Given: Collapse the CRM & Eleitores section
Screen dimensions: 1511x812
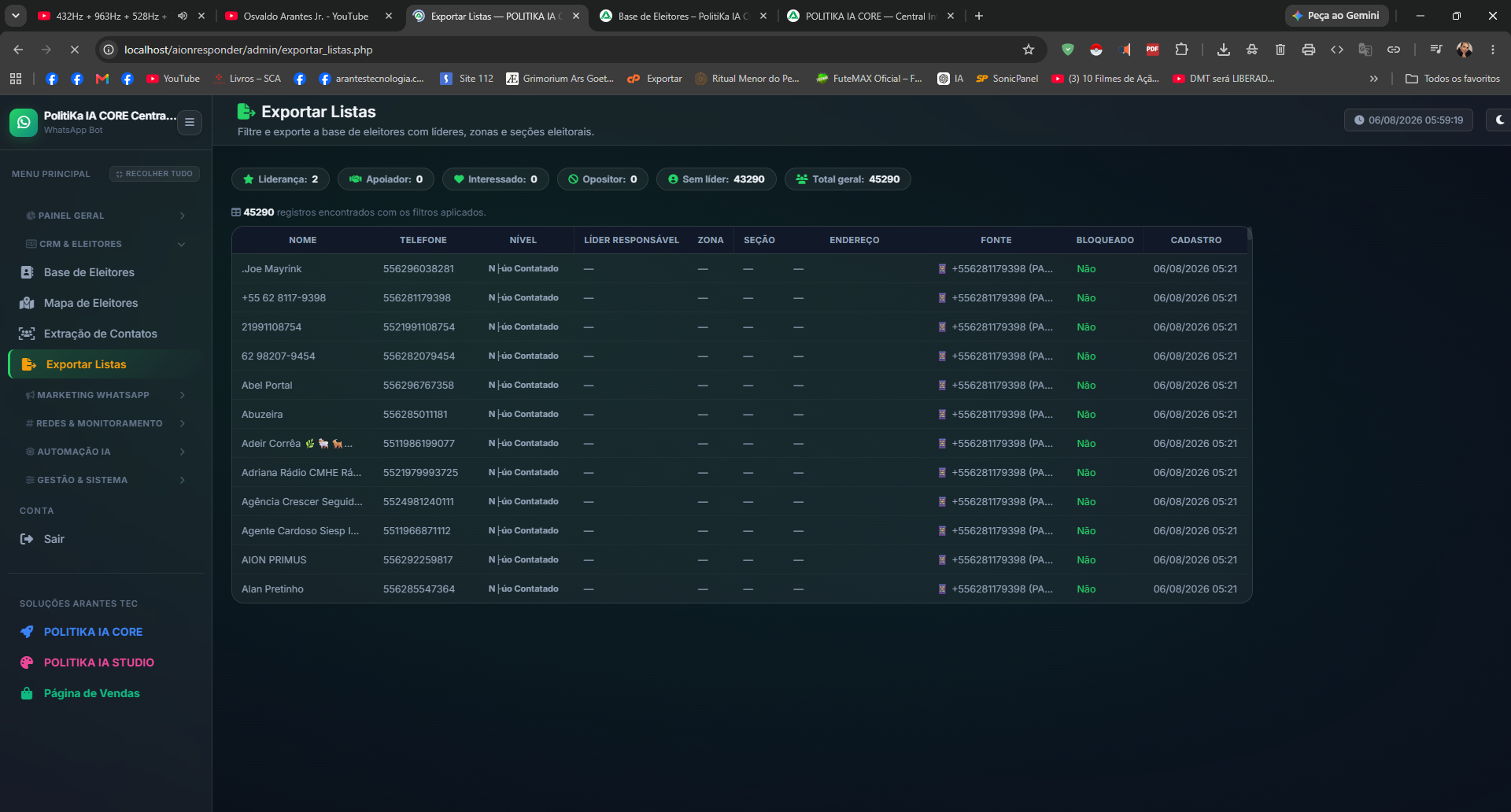Looking at the screenshot, I should tap(106, 244).
